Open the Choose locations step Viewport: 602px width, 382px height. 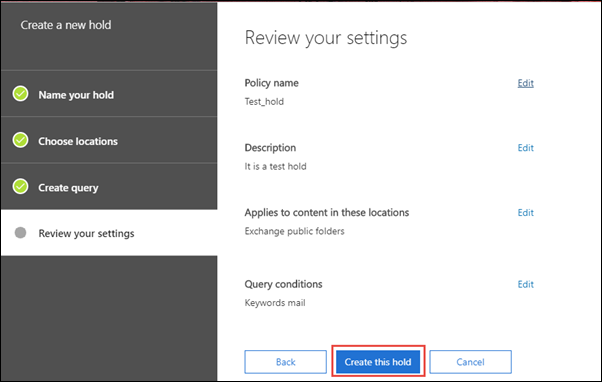pos(109,141)
